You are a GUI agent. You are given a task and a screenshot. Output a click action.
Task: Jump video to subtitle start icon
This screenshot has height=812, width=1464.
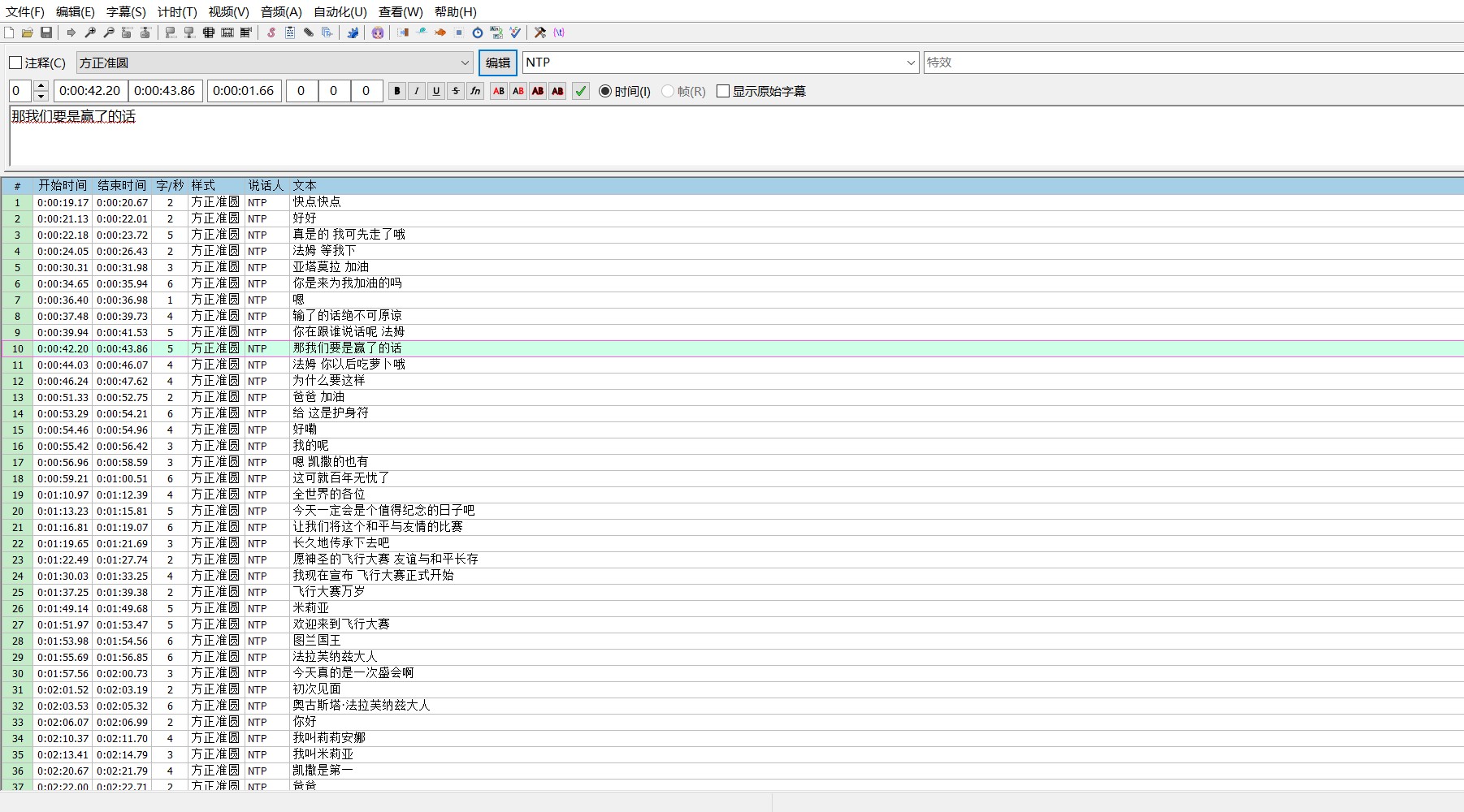coord(127,32)
